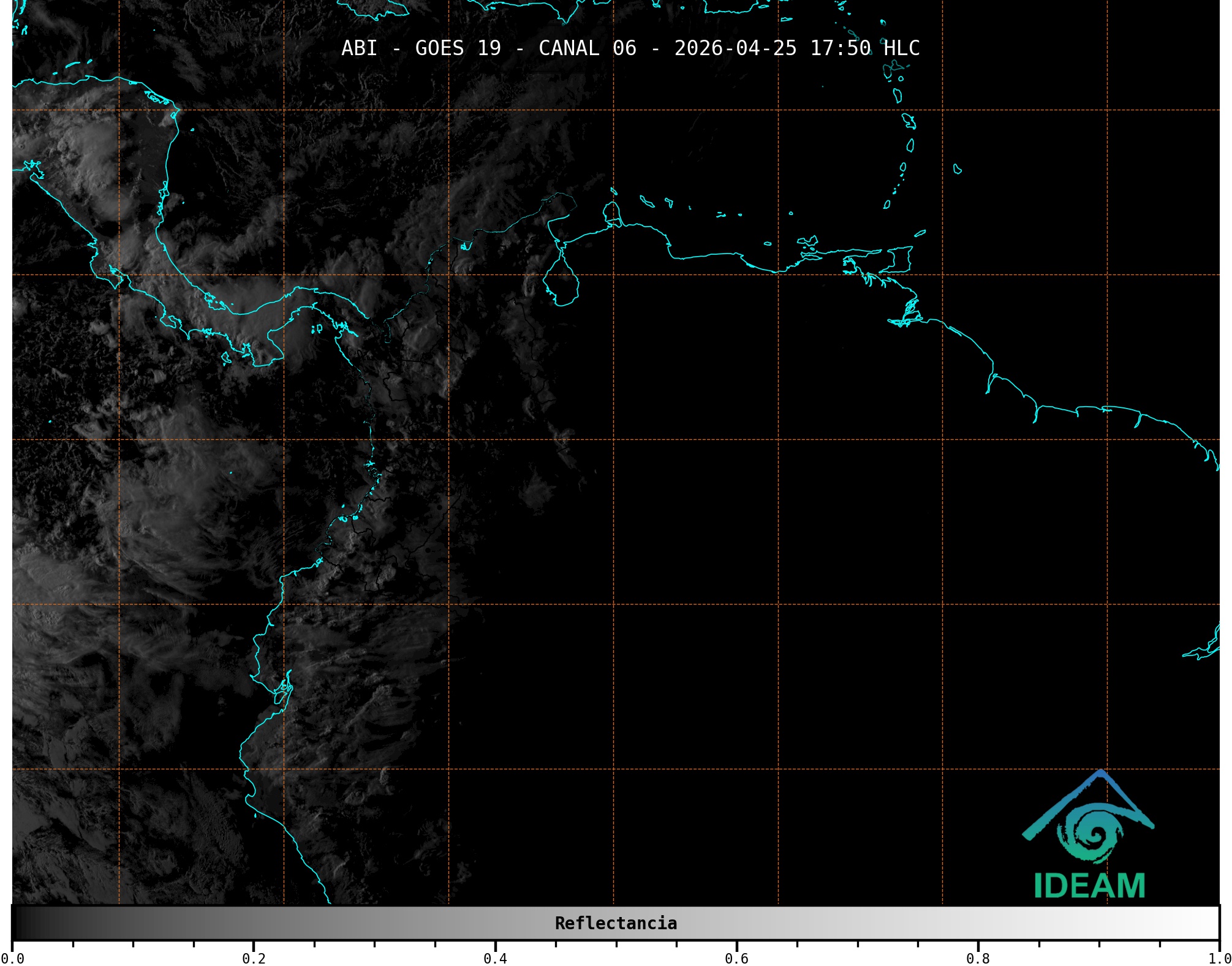The image size is (1232, 966).
Task: Click the 0.0 label at colorbar start
Action: pos(12,958)
